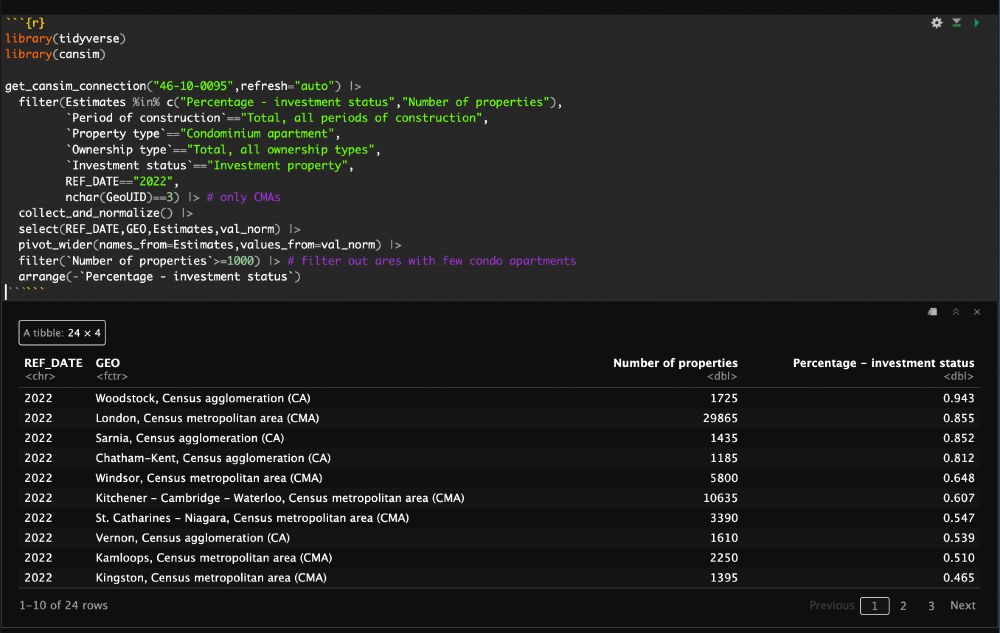
Task: Click the ```{r} chunk header
Action: pyautogui.click(x=25, y=23)
